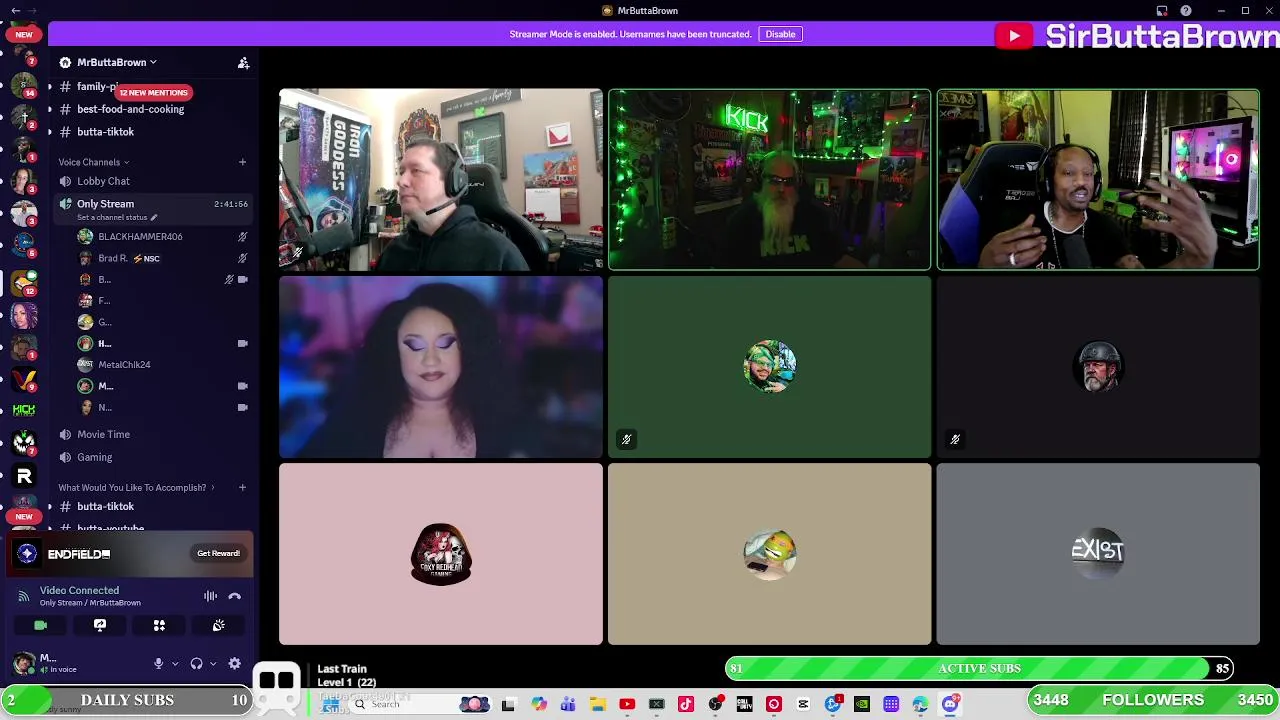1280x720 pixels.
Task: Click the Active Subs progress bar
Action: pyautogui.click(x=980, y=668)
